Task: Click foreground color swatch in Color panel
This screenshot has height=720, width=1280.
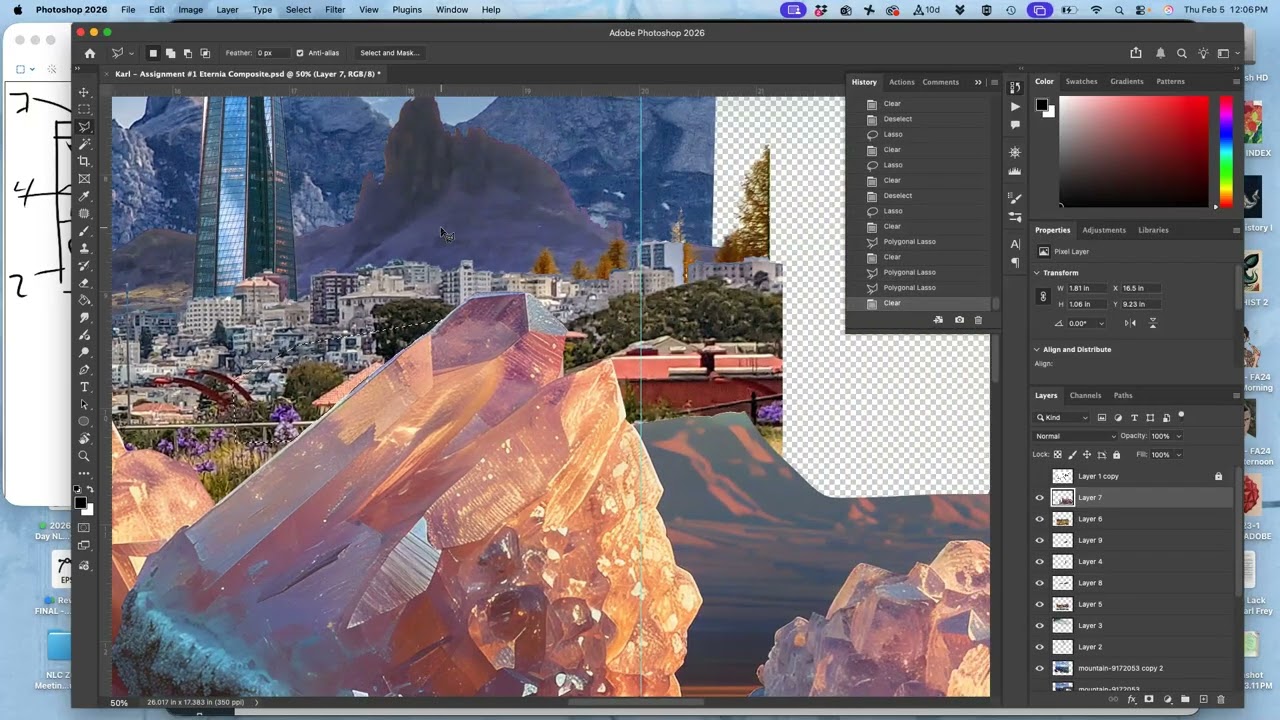Action: [x=1041, y=104]
